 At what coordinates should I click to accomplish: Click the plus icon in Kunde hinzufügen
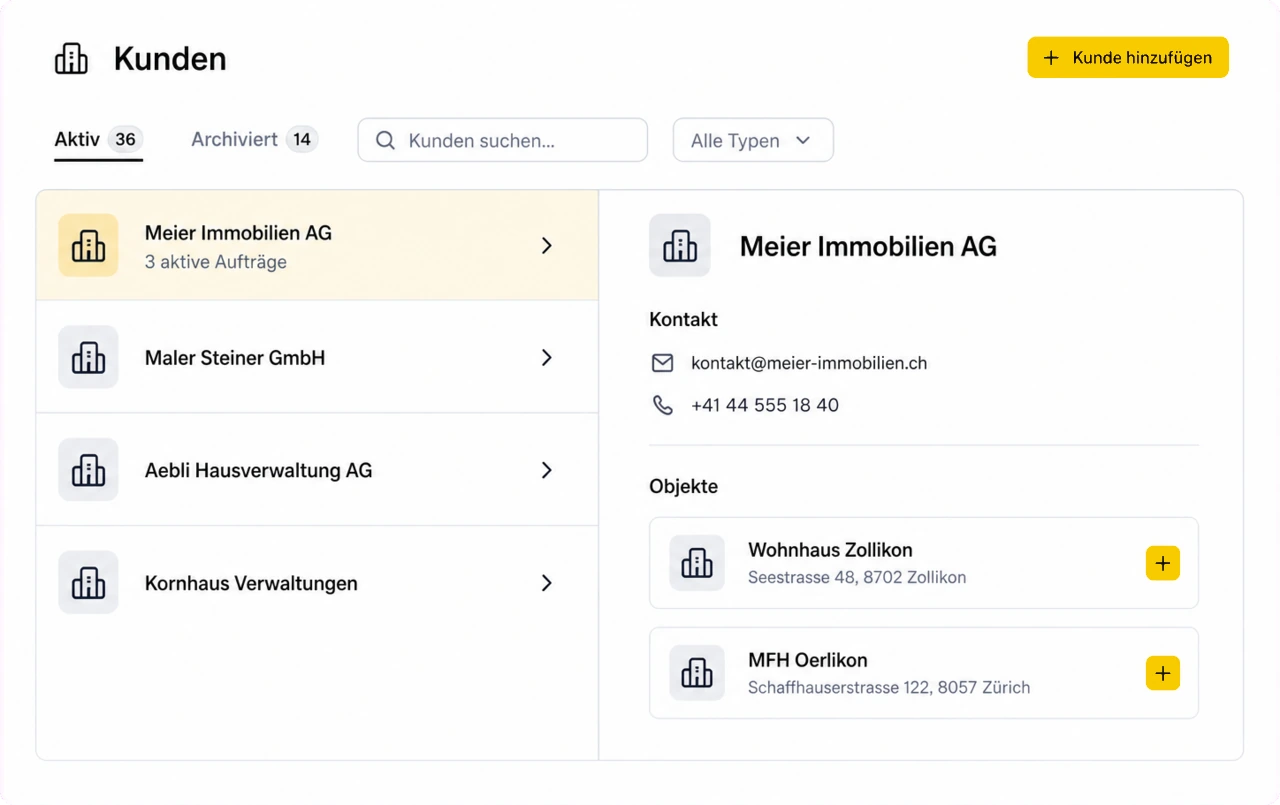point(1051,58)
